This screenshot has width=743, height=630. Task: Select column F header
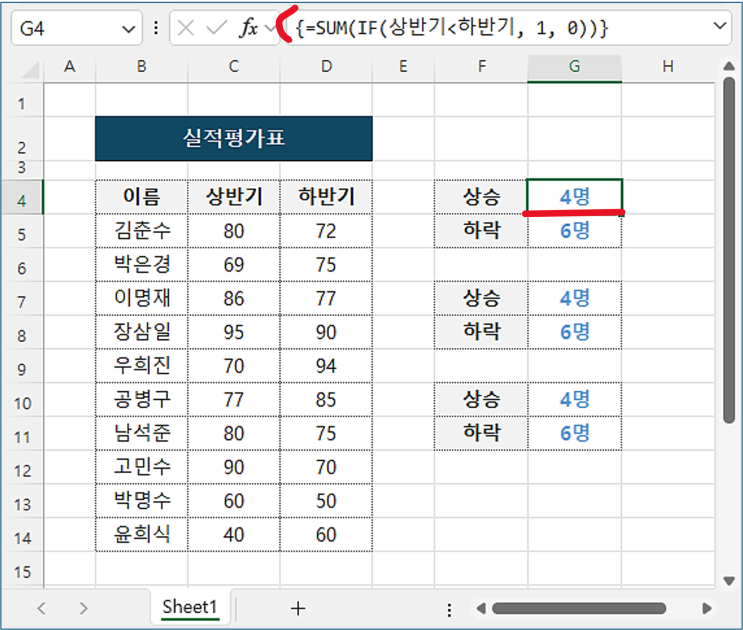481,67
